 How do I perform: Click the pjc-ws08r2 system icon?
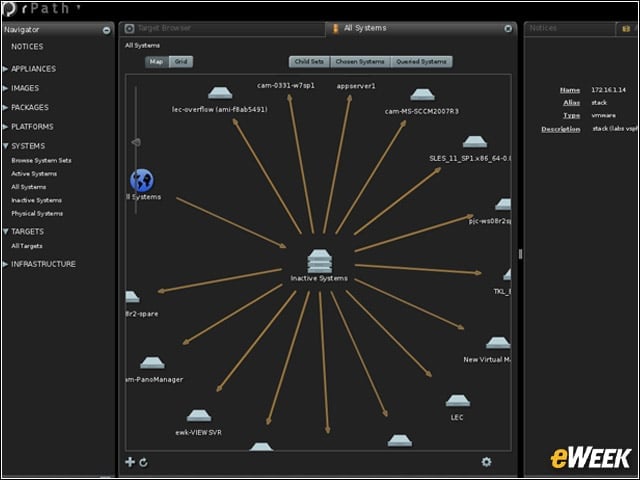pyautogui.click(x=503, y=204)
